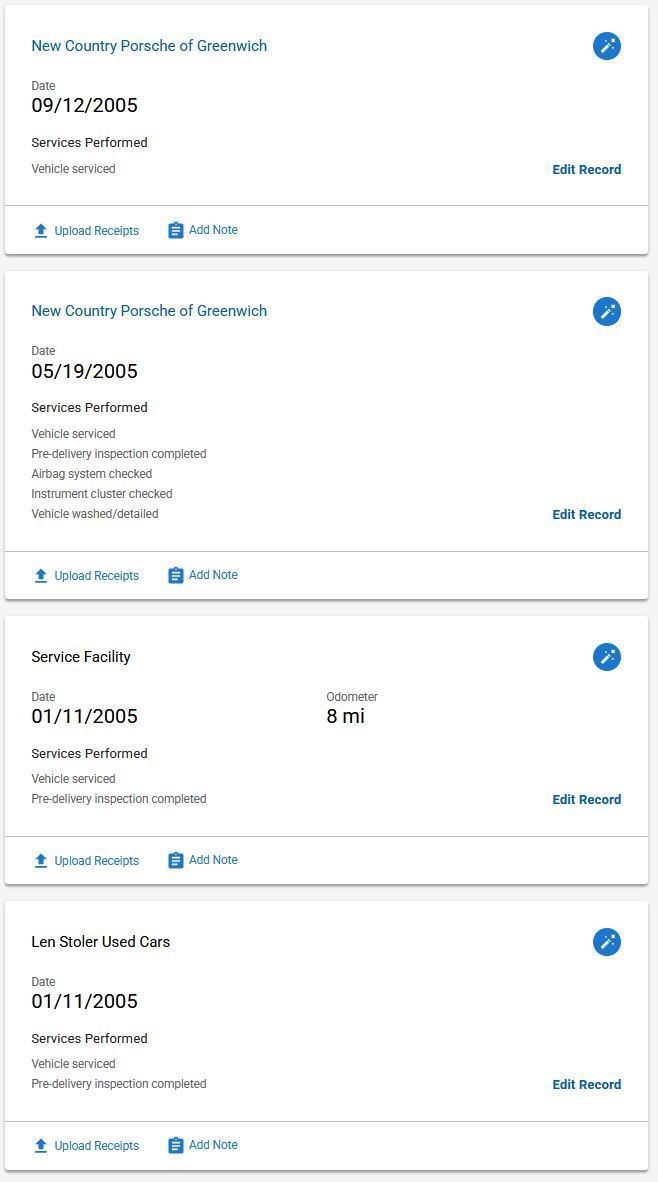Click magic wand icon on 09/12/2005 record

coord(607,46)
